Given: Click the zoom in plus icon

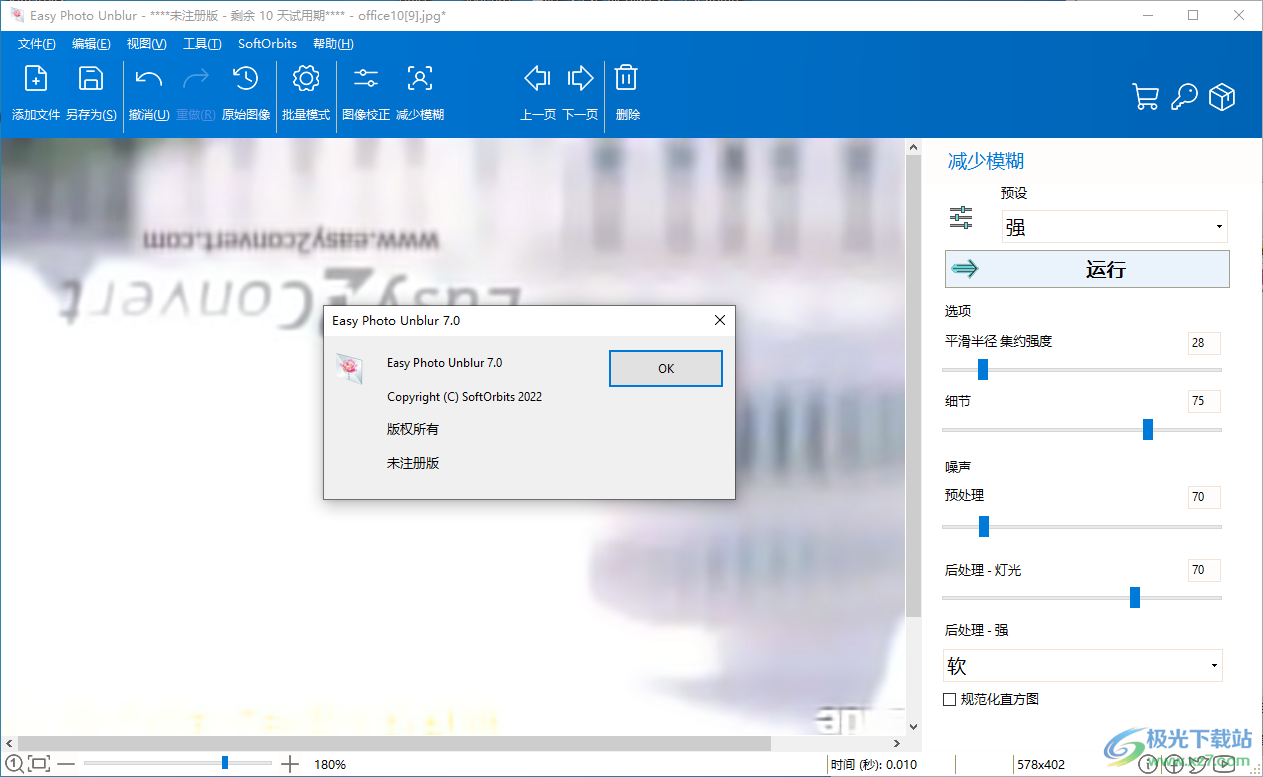Looking at the screenshot, I should [290, 765].
